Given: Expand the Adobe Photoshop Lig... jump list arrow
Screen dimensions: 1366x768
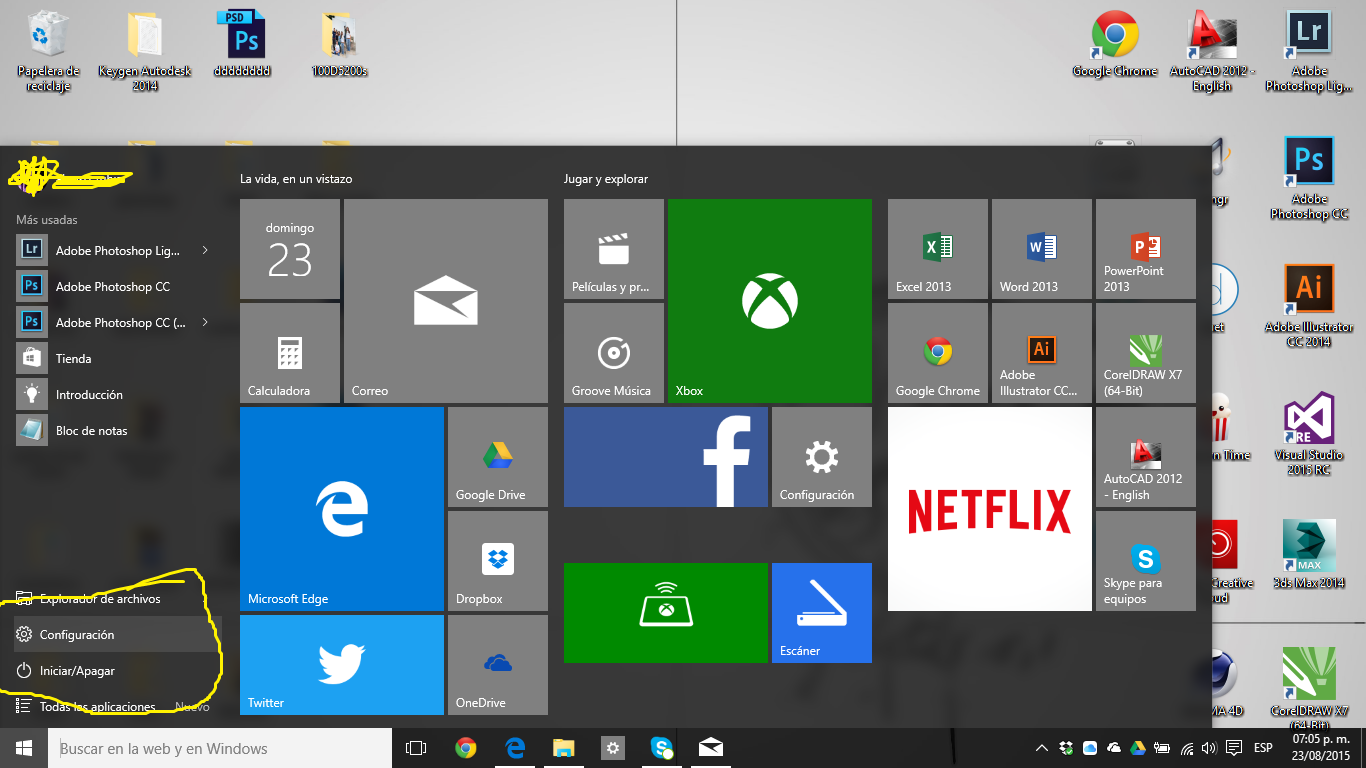Looking at the screenshot, I should 205,250.
